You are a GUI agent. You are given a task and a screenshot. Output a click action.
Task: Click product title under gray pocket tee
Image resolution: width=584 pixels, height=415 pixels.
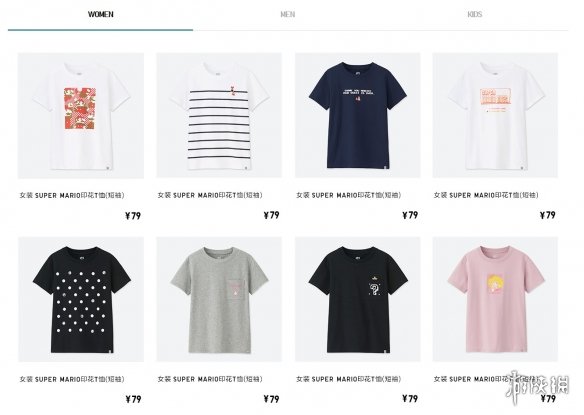(x=210, y=379)
